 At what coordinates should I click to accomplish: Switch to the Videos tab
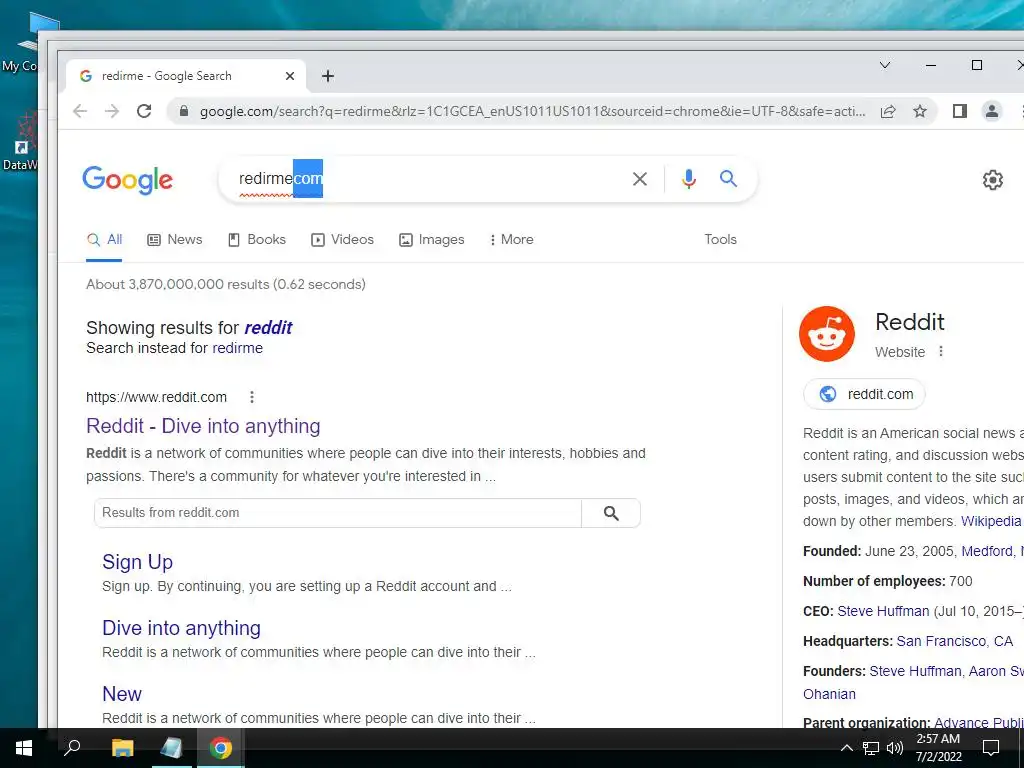342,240
